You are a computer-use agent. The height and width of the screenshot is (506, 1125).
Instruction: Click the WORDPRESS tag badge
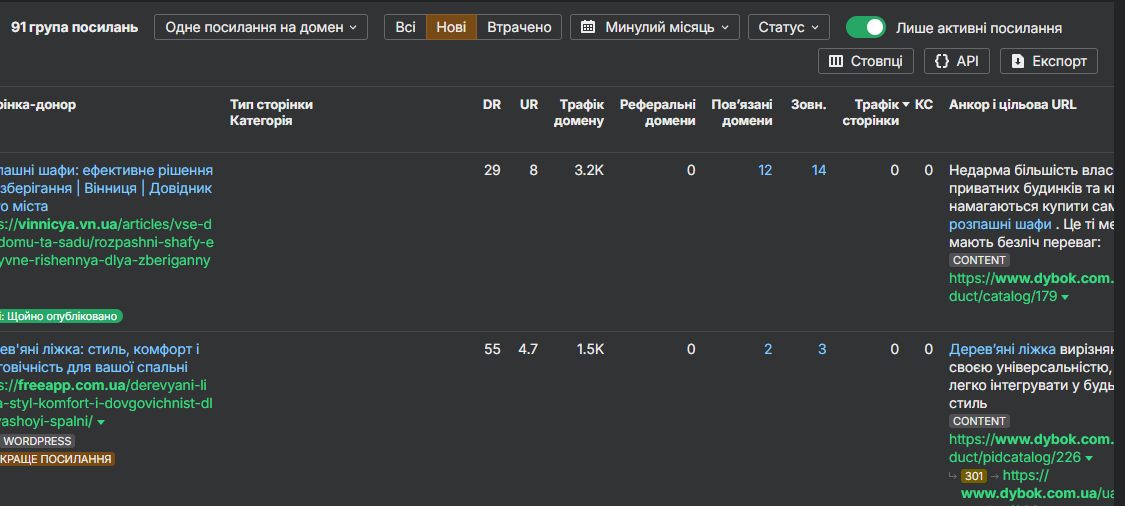pyautogui.click(x=38, y=441)
